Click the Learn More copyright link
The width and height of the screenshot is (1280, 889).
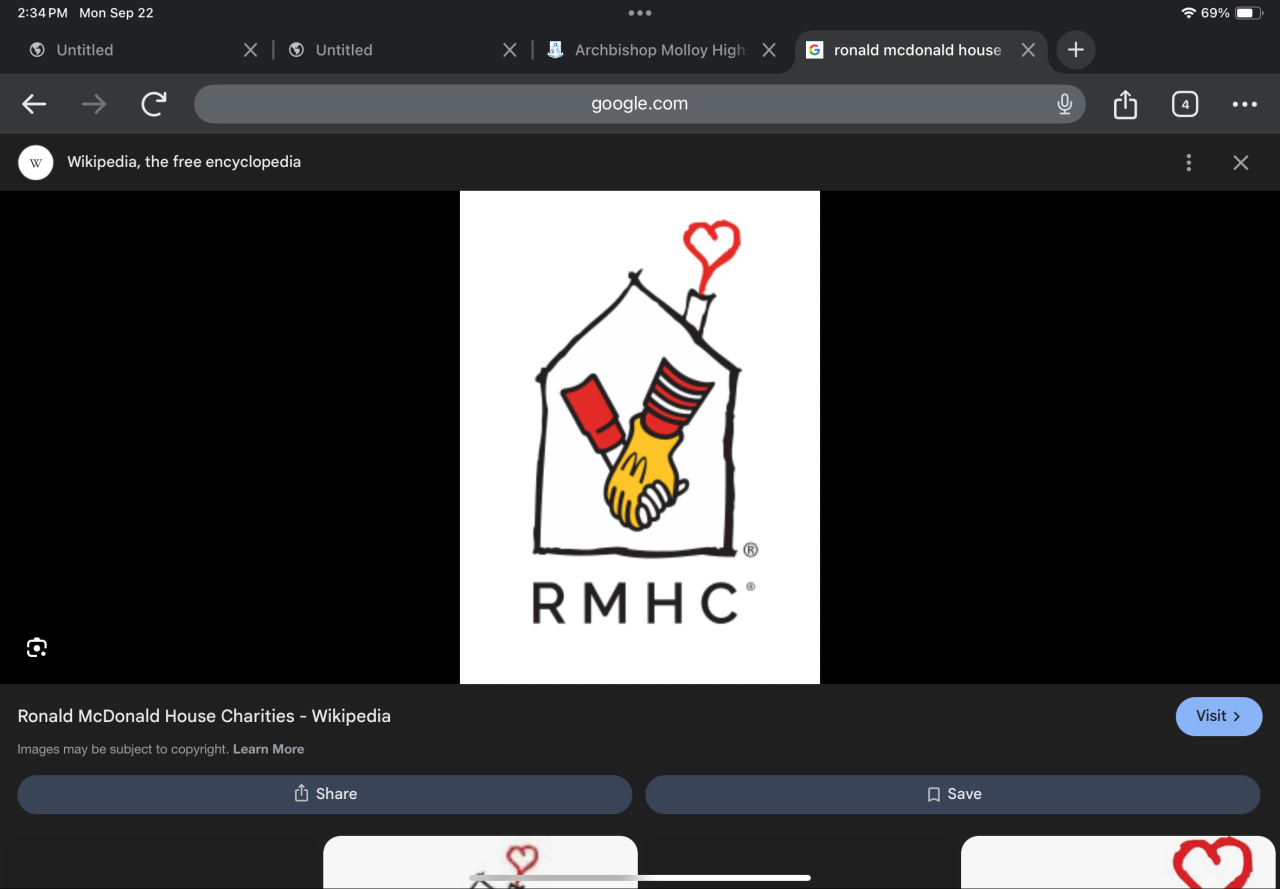268,749
